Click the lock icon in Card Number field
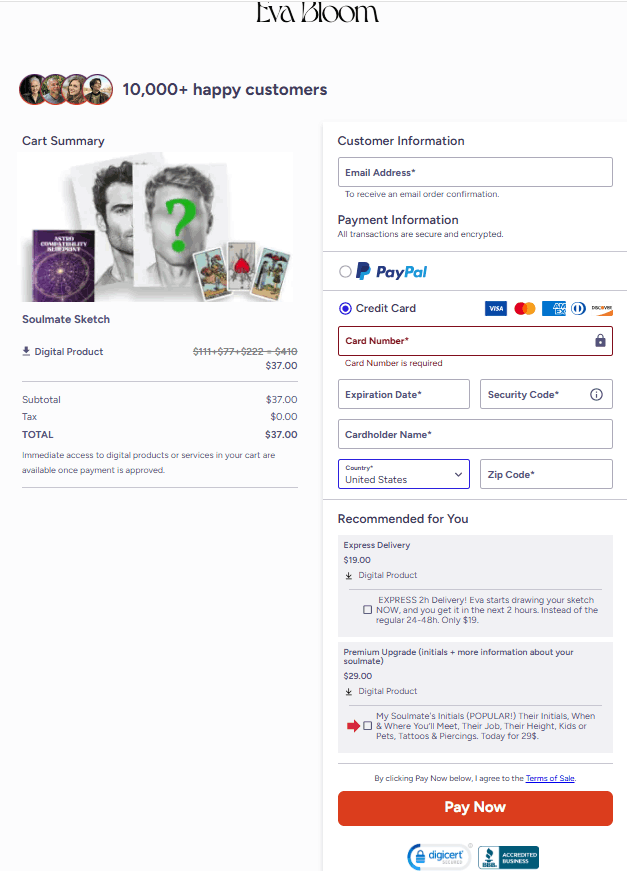Screen dimensions: 627x871 [x=600, y=341]
